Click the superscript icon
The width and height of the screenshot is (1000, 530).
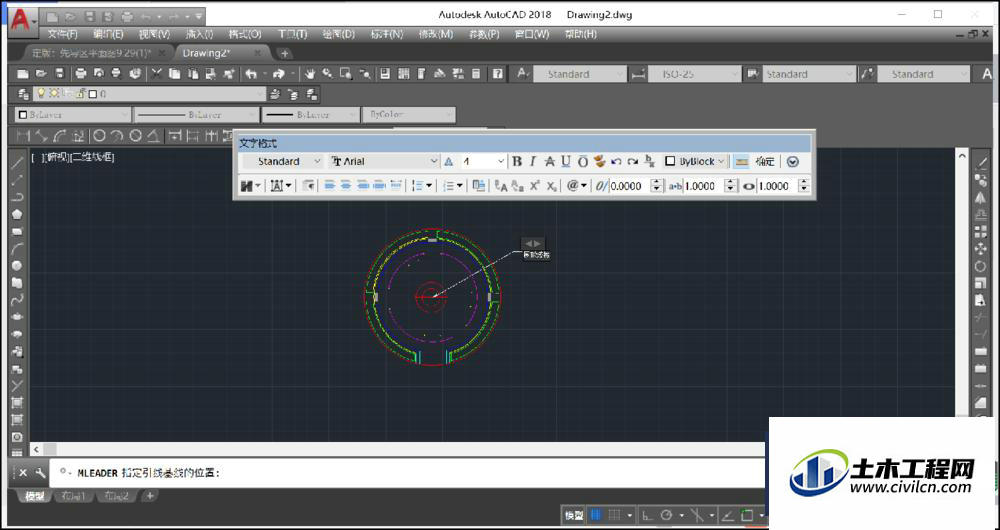(x=534, y=186)
